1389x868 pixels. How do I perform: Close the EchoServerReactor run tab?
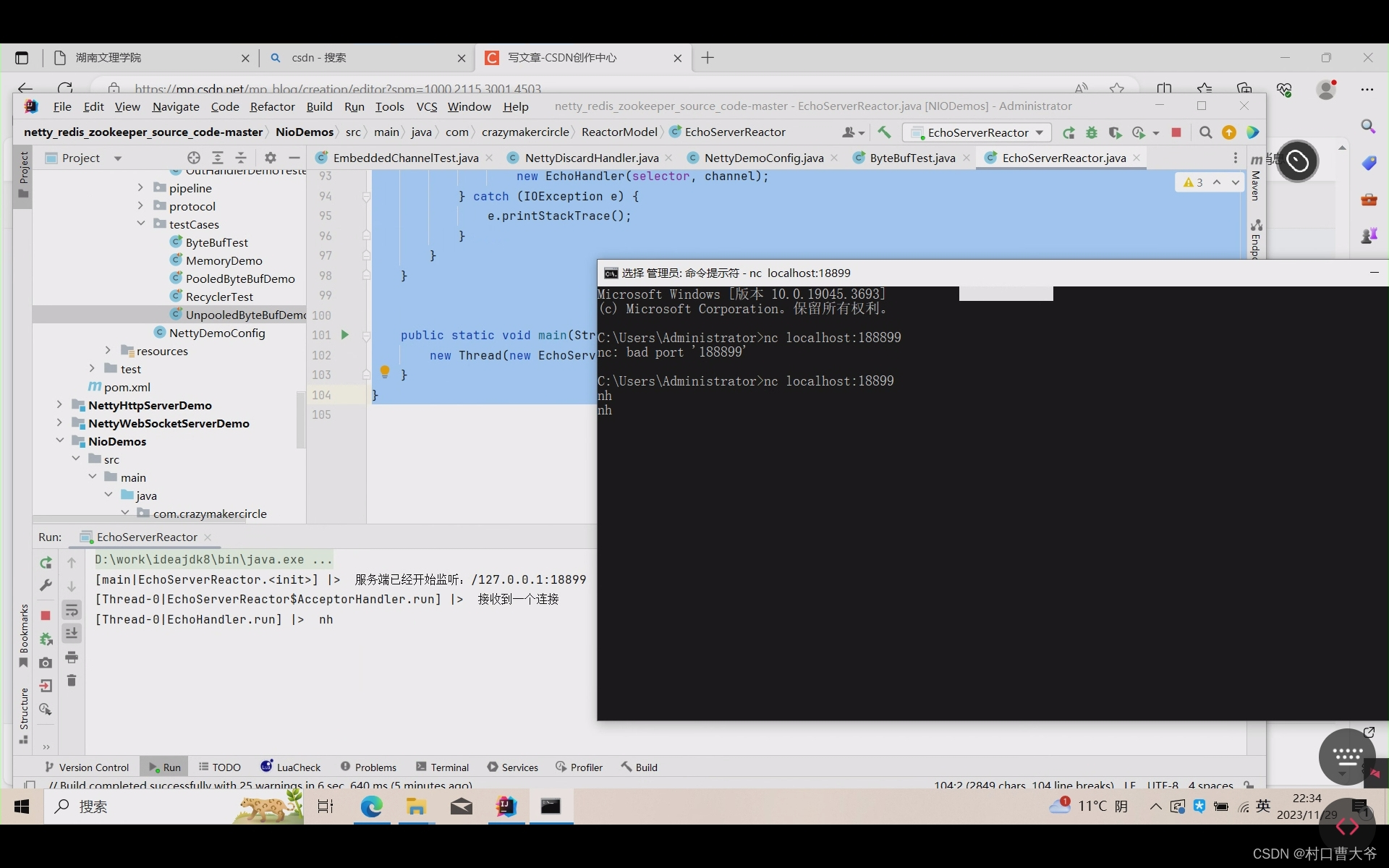click(208, 537)
